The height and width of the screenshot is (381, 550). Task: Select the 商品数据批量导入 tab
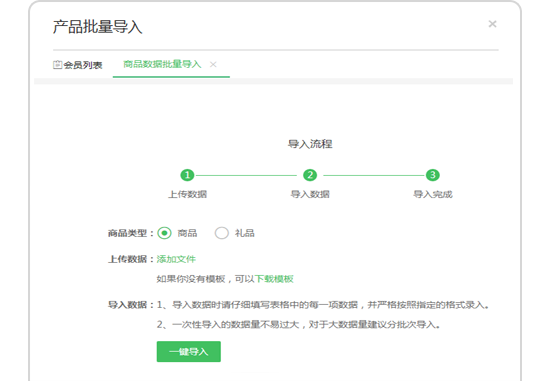(162, 64)
